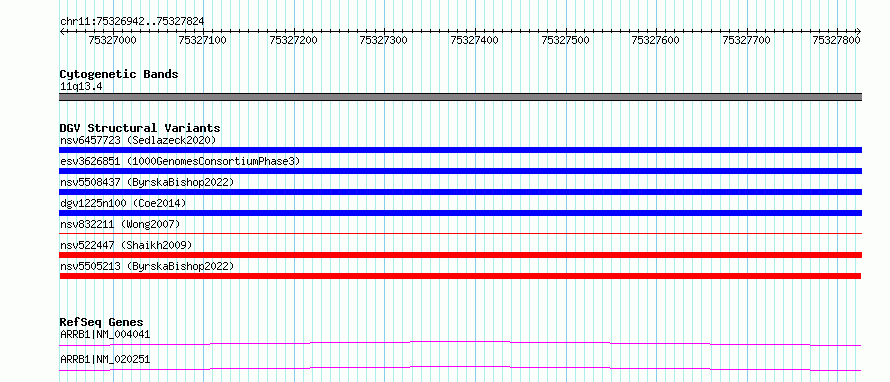Click the Cytogenetic Bands track heading

click(x=119, y=74)
